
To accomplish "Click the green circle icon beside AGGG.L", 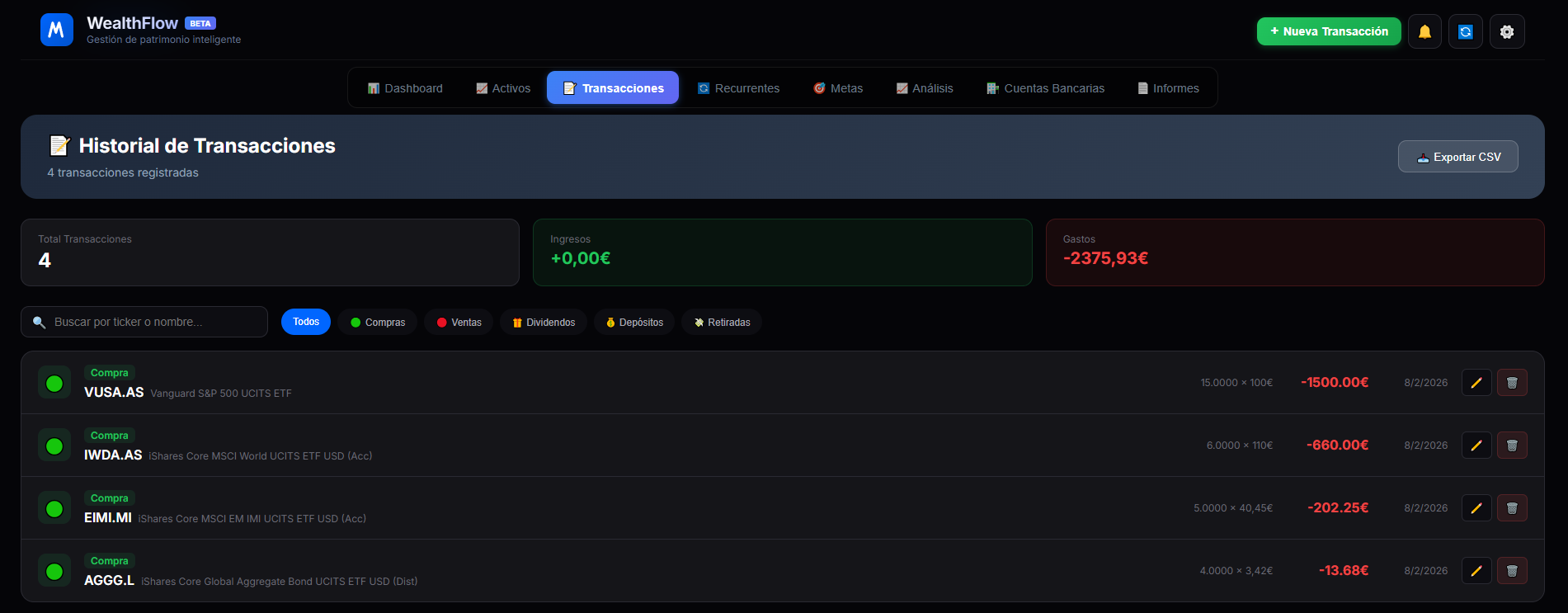I will pyautogui.click(x=54, y=571).
